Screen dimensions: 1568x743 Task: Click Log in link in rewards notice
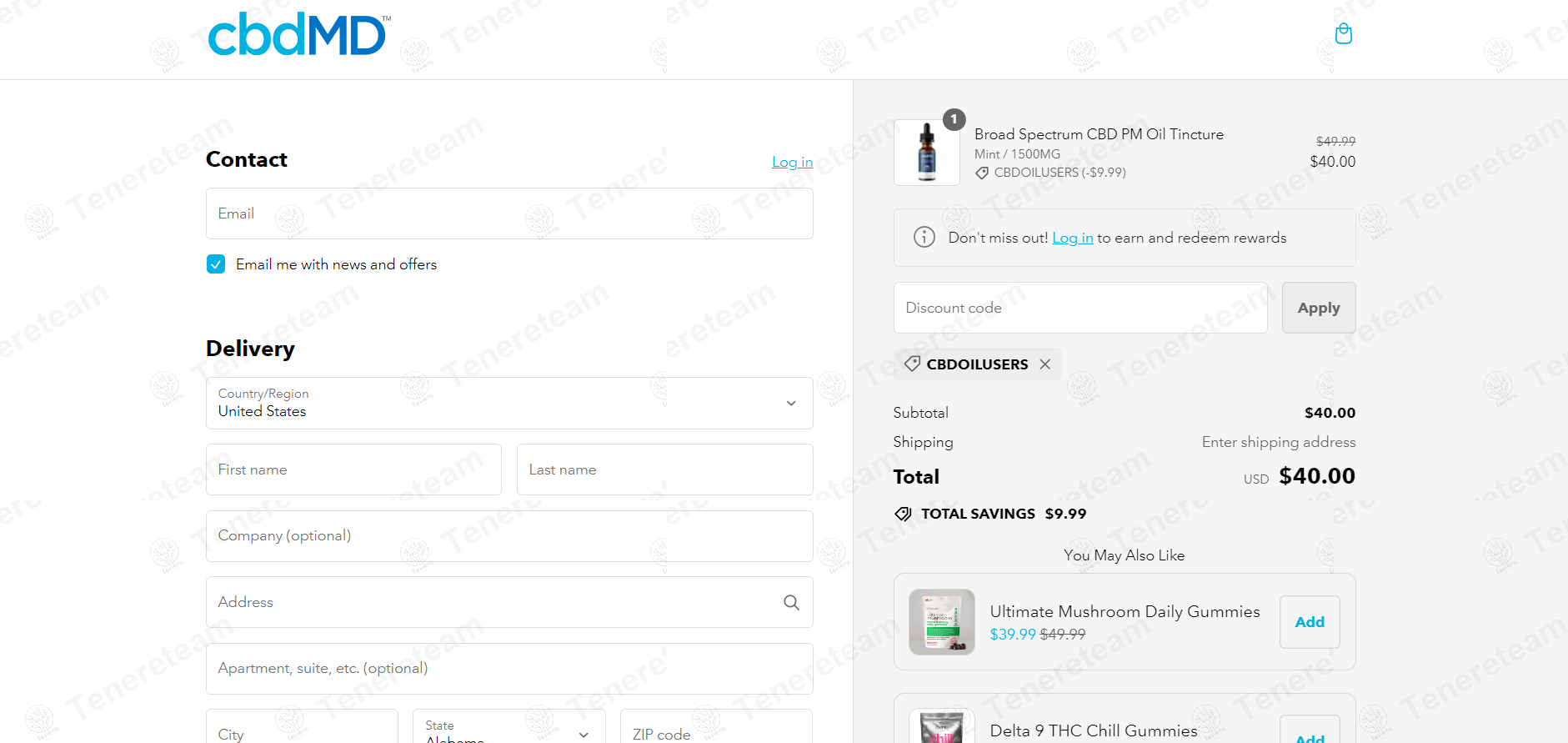click(x=1072, y=238)
